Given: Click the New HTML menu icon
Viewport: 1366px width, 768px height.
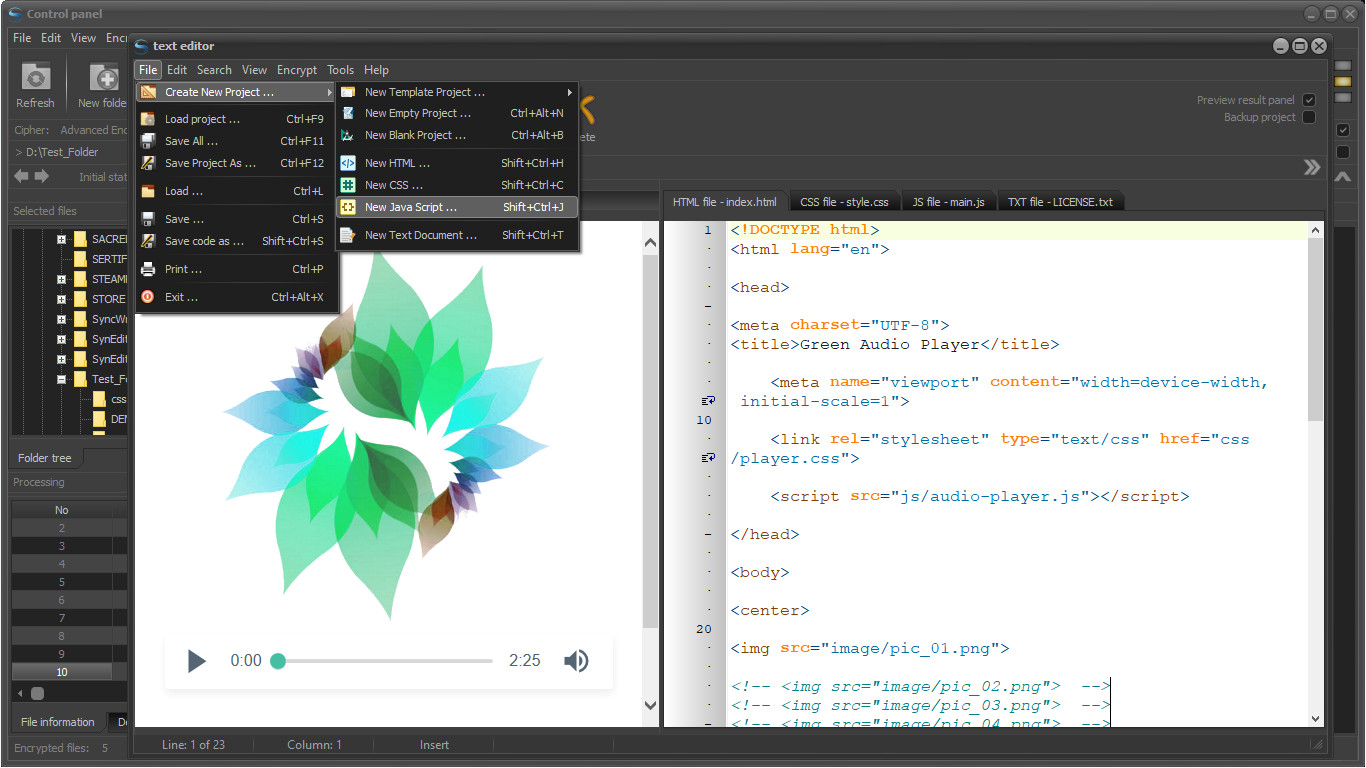Looking at the screenshot, I should (x=348, y=163).
